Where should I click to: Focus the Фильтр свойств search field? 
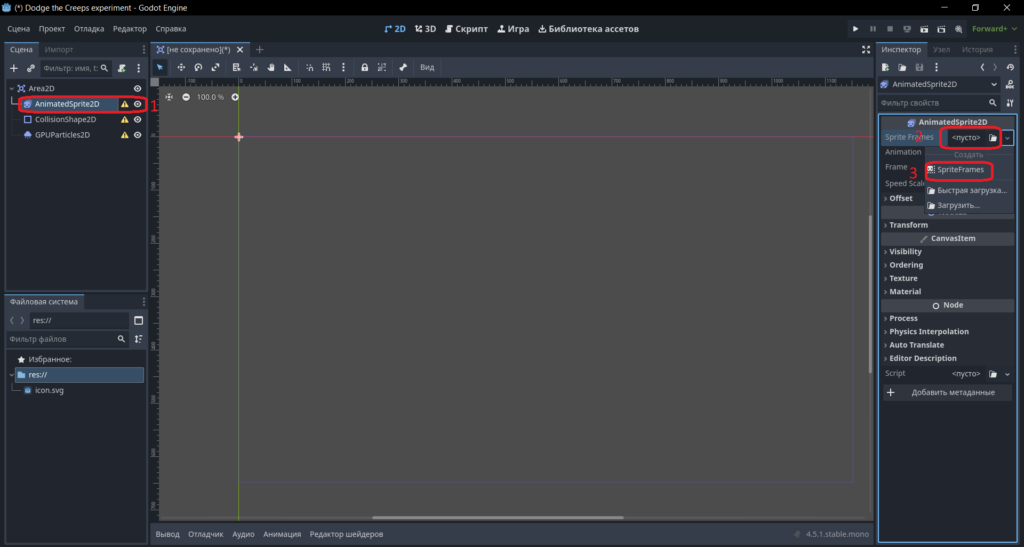(x=939, y=103)
